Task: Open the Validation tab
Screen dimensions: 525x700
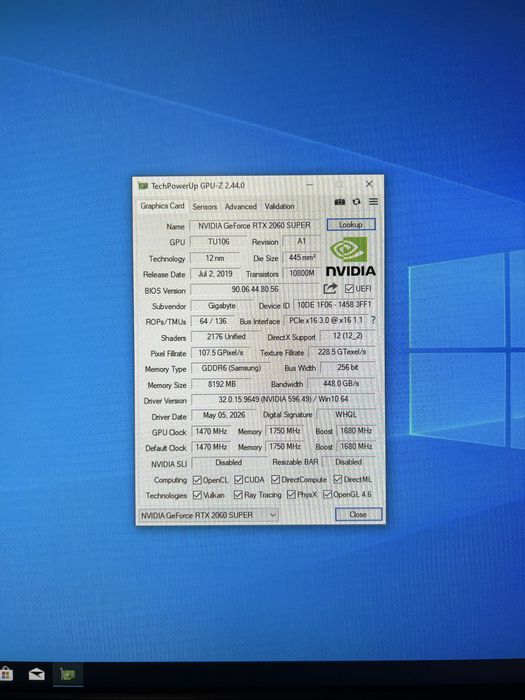Action: (279, 207)
